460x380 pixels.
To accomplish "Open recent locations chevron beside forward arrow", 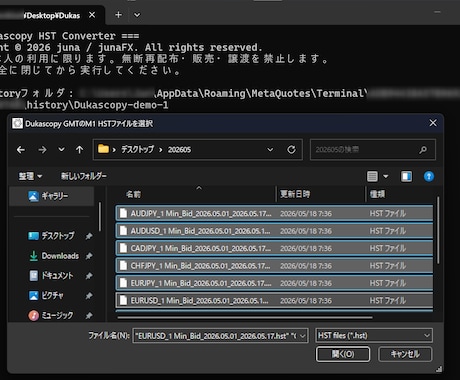I will click(61, 149).
